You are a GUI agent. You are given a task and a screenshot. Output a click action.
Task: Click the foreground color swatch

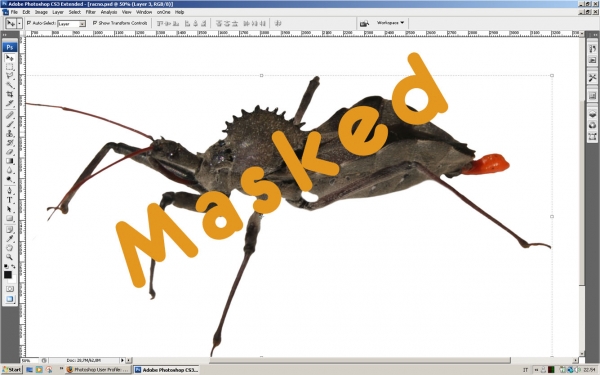point(7,275)
